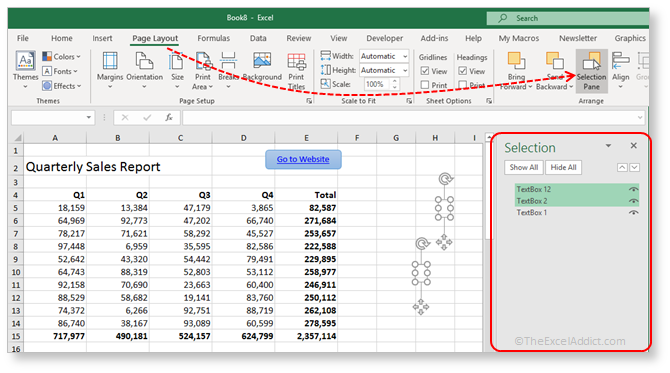Move selection up in Selection pane
This screenshot has width=670, height=373.
tap(622, 167)
